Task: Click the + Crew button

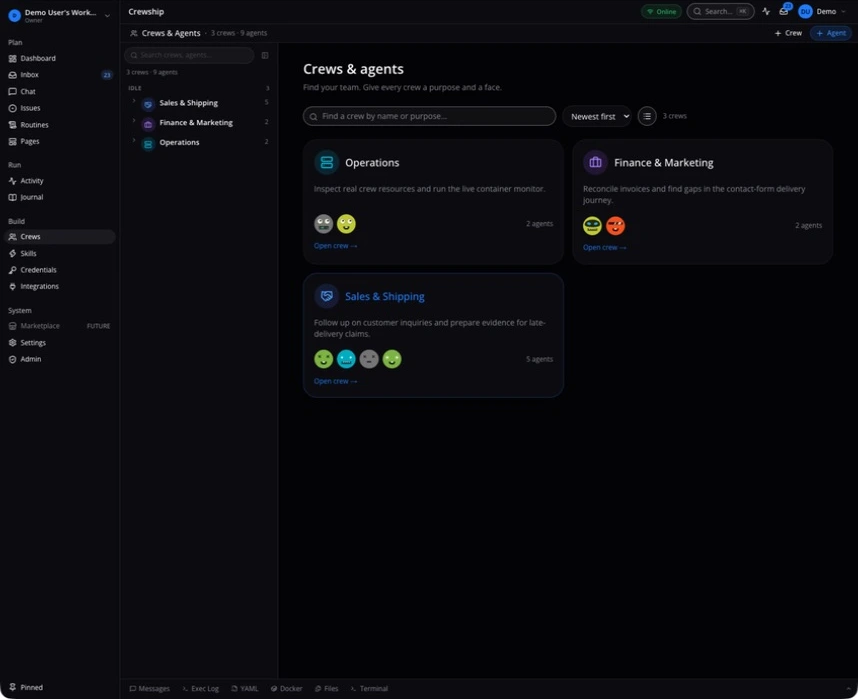Action: [x=788, y=33]
